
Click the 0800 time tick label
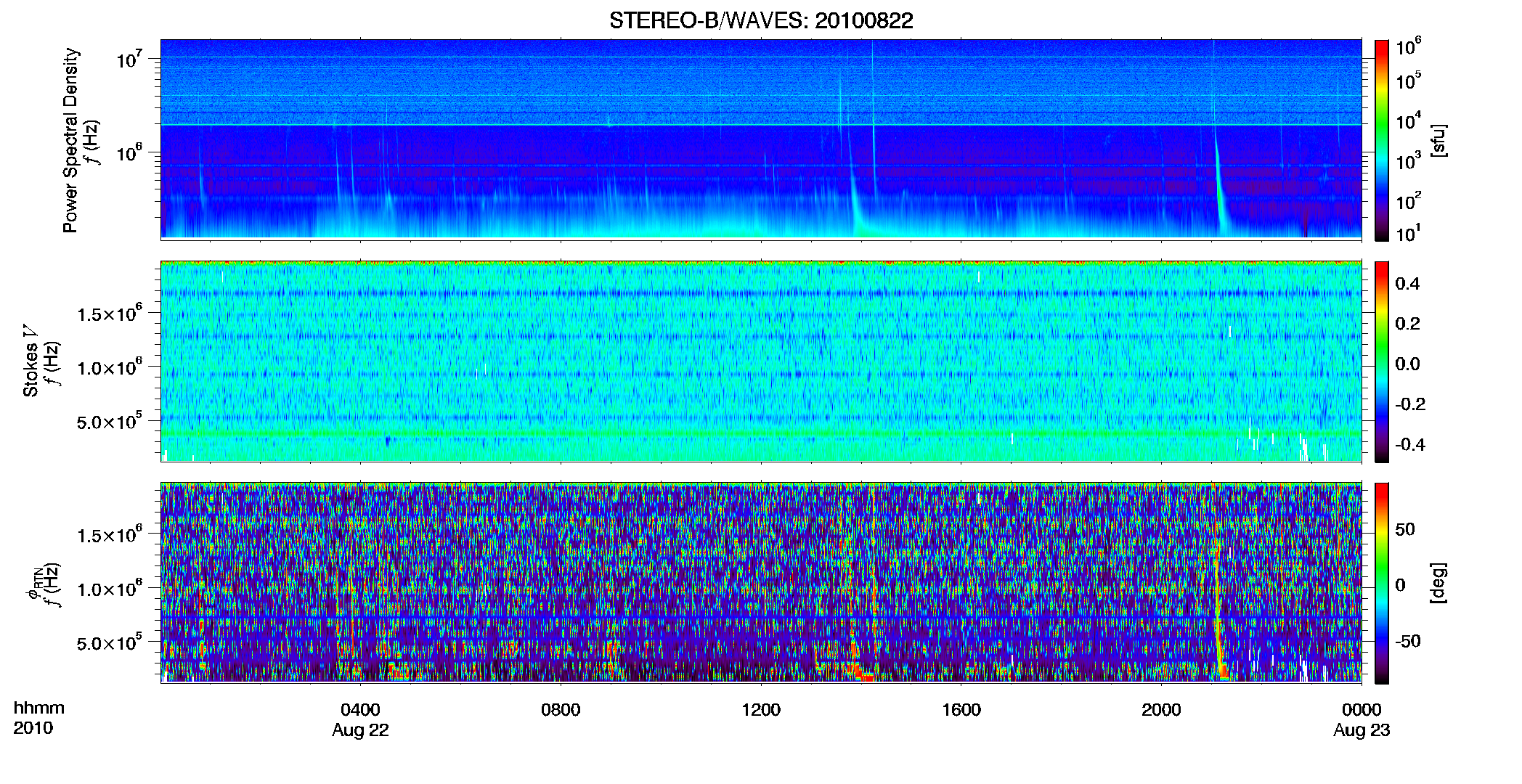[561, 710]
